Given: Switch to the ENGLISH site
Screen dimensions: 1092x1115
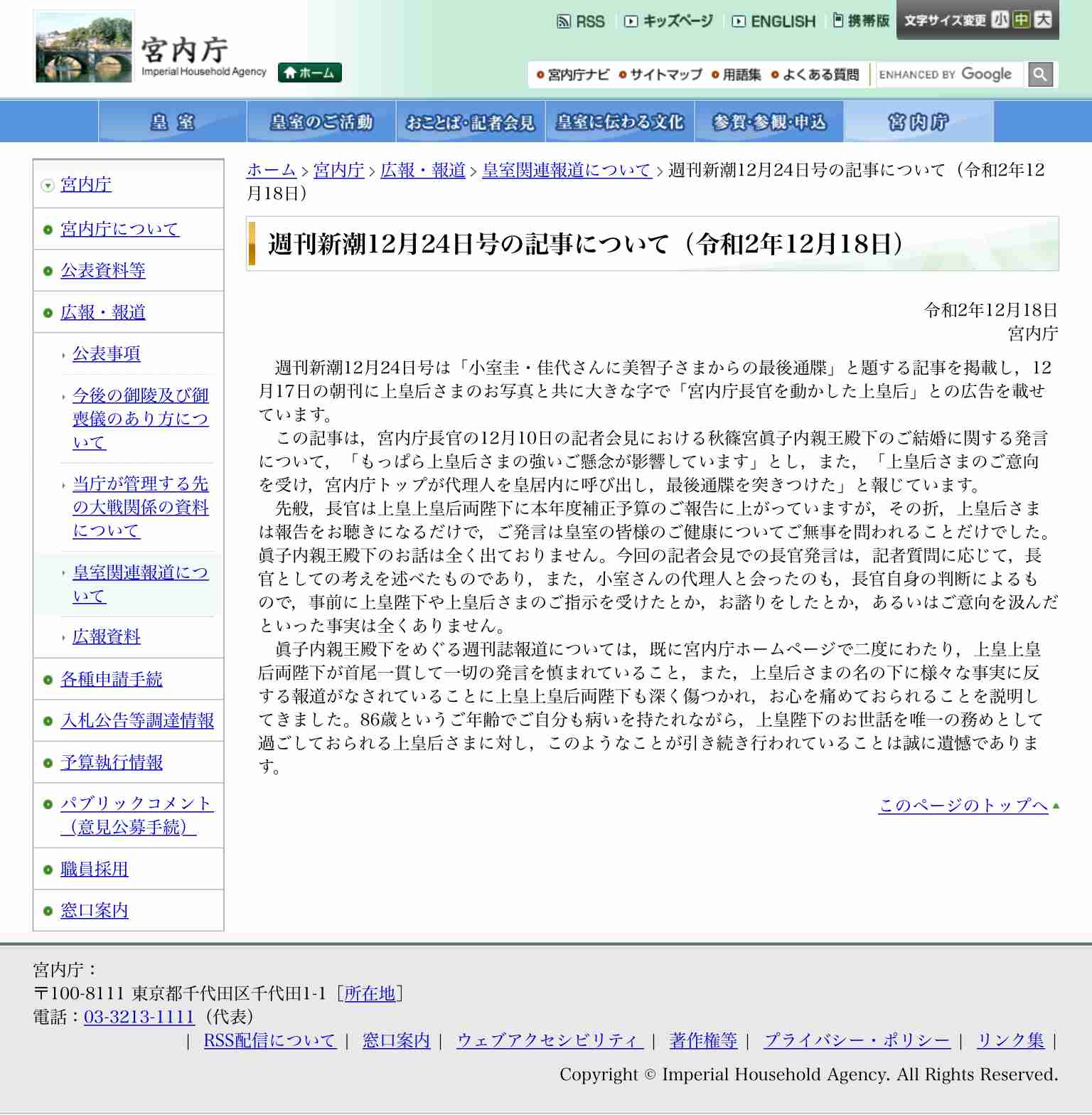Looking at the screenshot, I should tap(773, 21).
